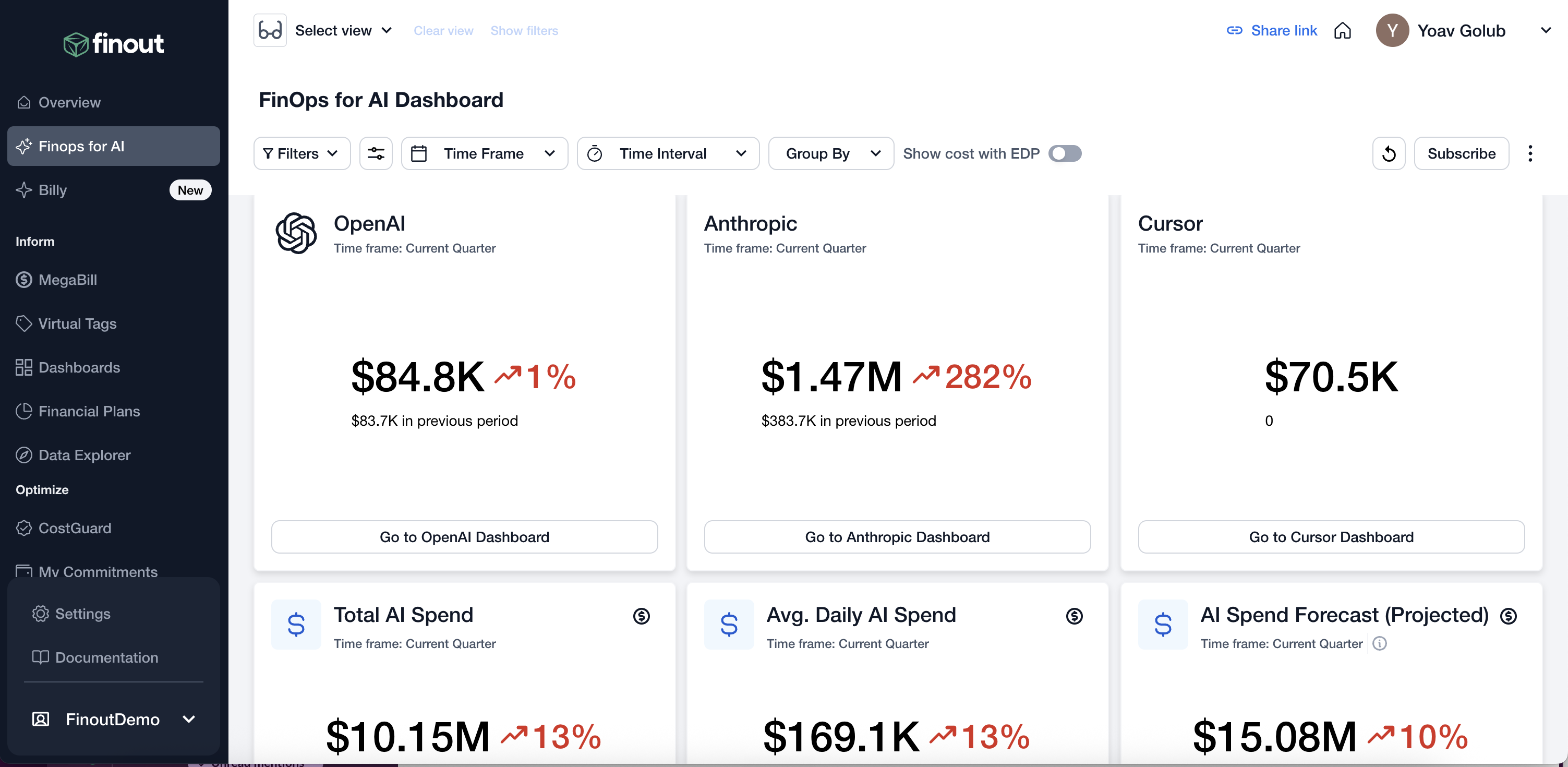
Task: Click the glasses view icon
Action: click(270, 30)
